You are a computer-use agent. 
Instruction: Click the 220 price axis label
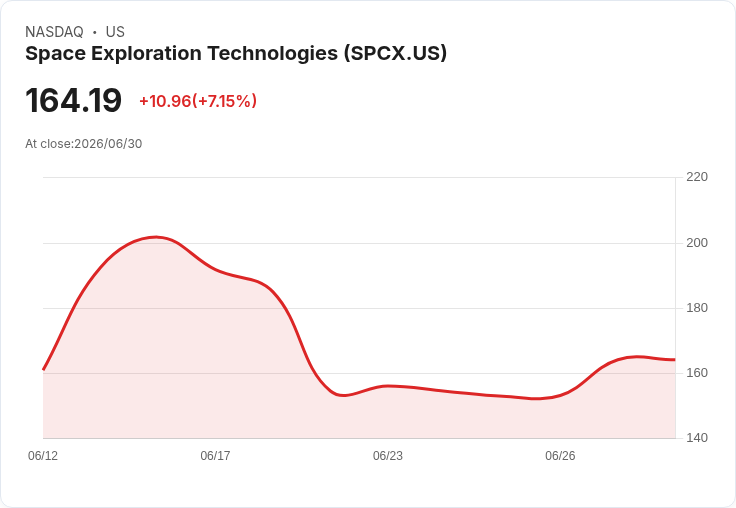697,177
